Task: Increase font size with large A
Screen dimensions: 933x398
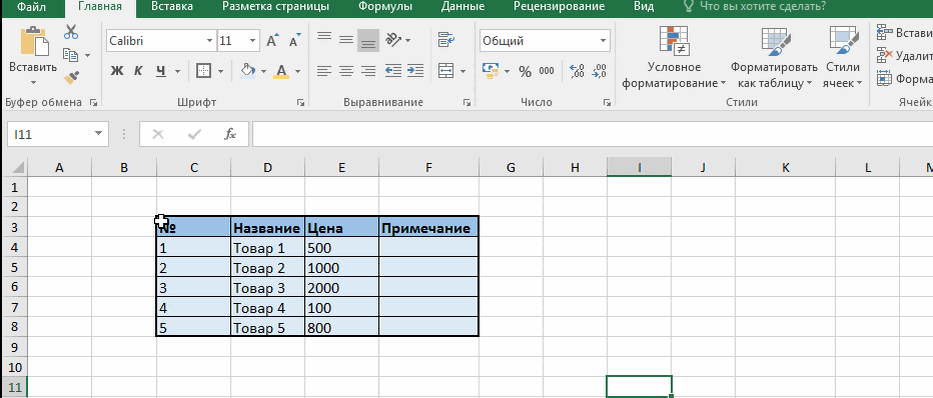Action: [273, 40]
